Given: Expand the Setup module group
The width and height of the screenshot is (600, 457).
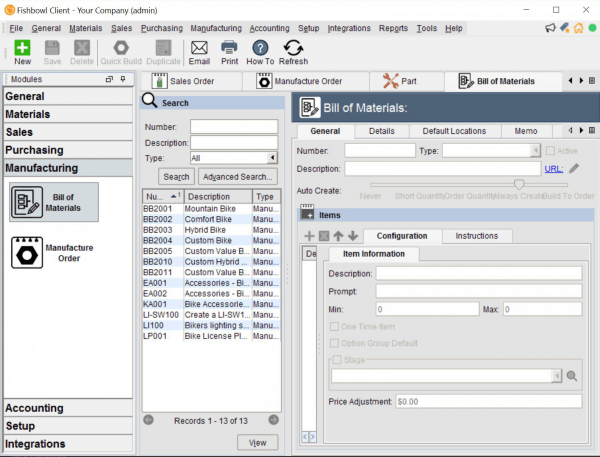Looking at the screenshot, I should (68, 426).
